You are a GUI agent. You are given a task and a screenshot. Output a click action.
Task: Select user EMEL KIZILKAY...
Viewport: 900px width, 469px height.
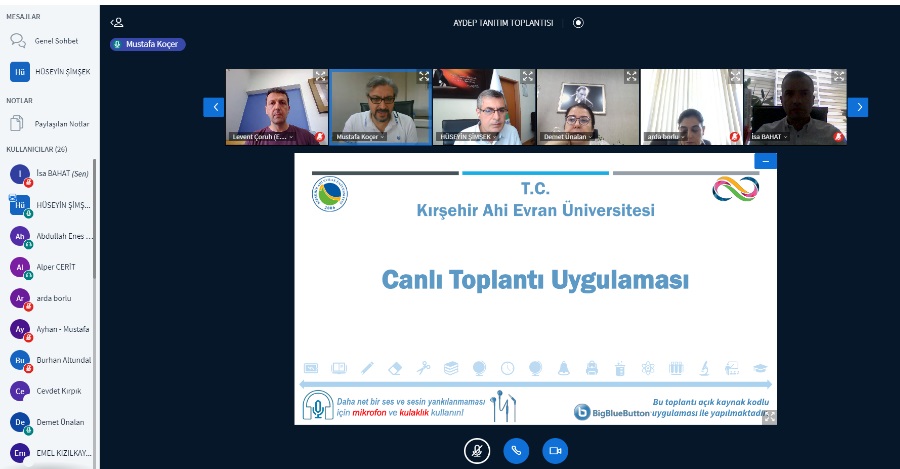tap(50, 453)
